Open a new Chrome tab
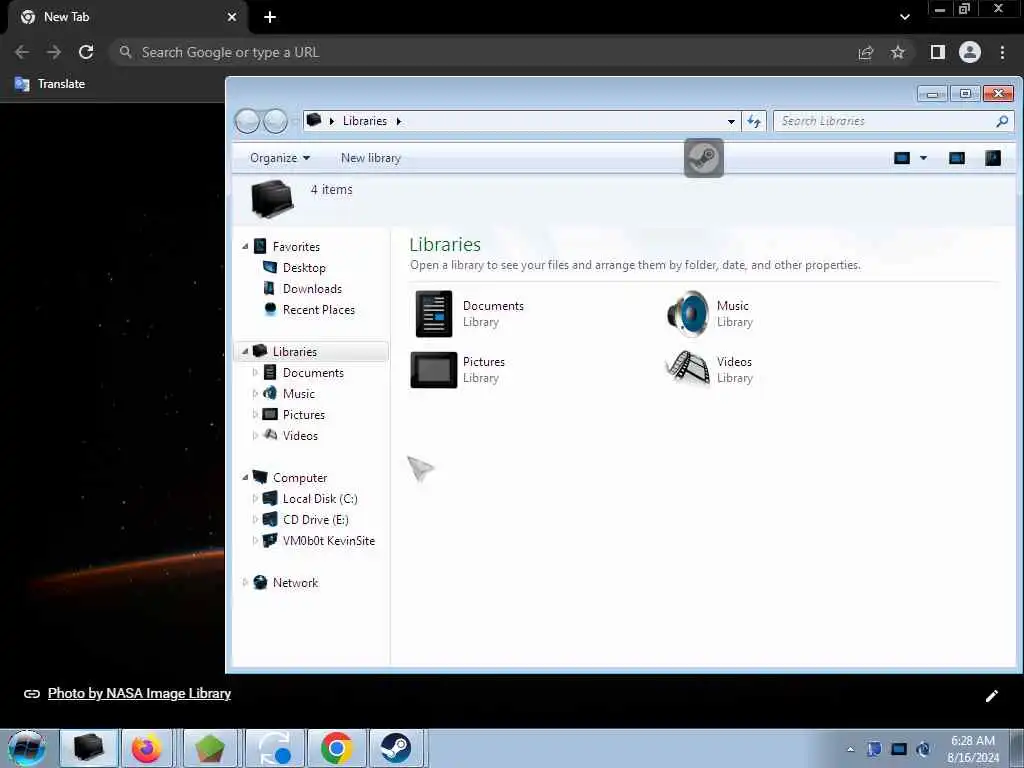Viewport: 1024px width, 768px height. click(270, 17)
